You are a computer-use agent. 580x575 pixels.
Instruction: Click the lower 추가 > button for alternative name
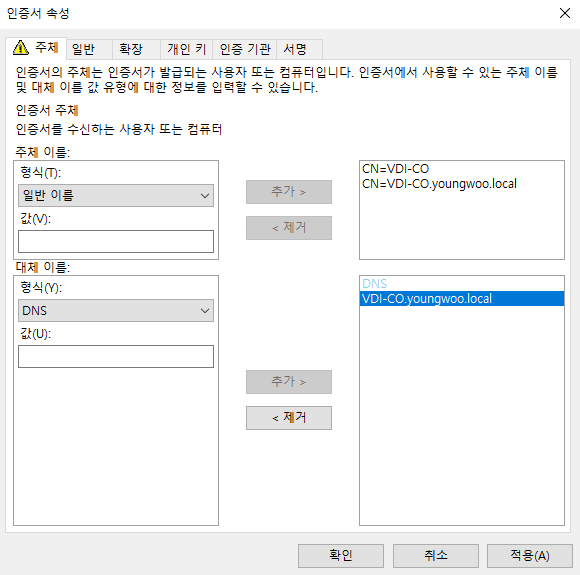coord(289,381)
